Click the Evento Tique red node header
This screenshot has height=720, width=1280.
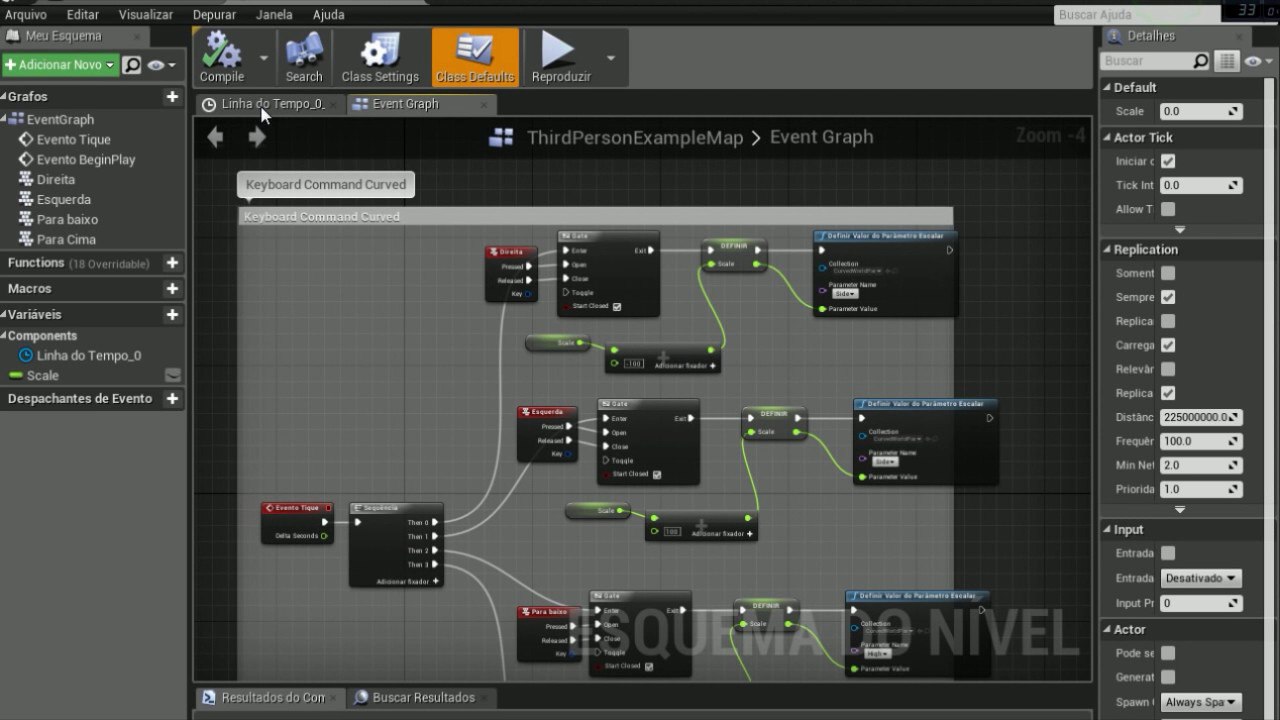(297, 508)
